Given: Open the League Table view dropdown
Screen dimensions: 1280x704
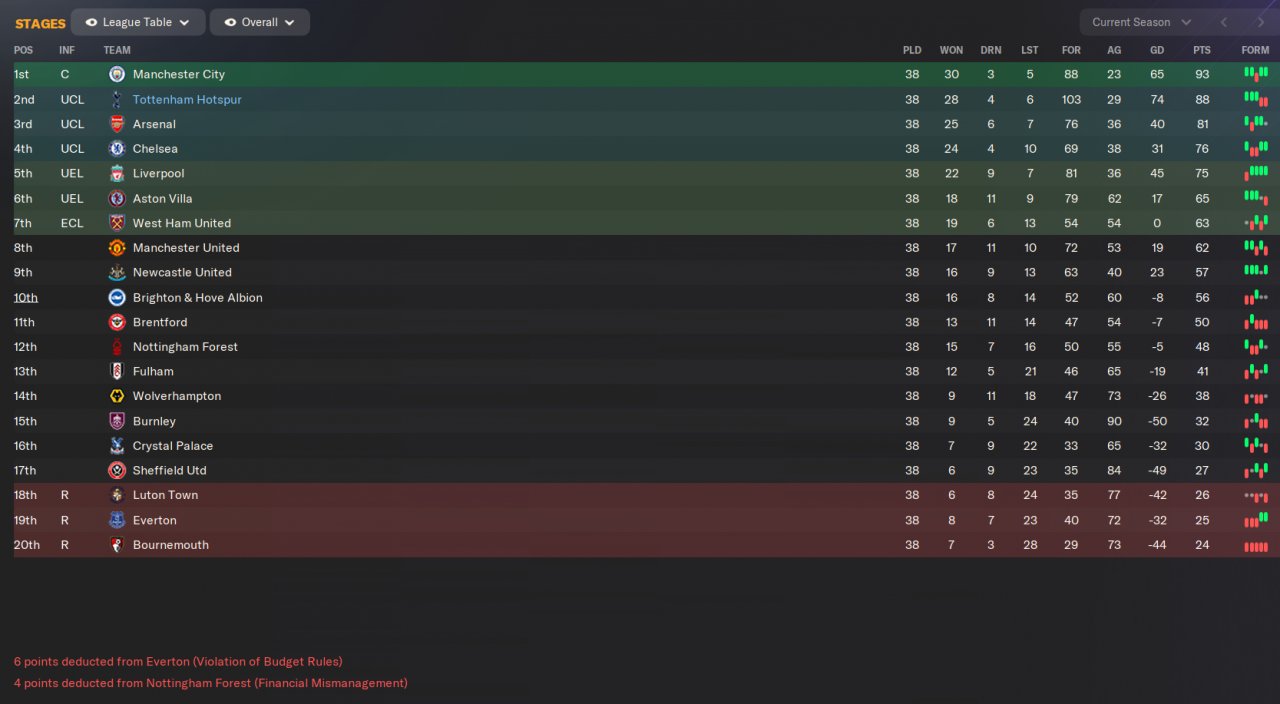Looking at the screenshot, I should pos(138,22).
